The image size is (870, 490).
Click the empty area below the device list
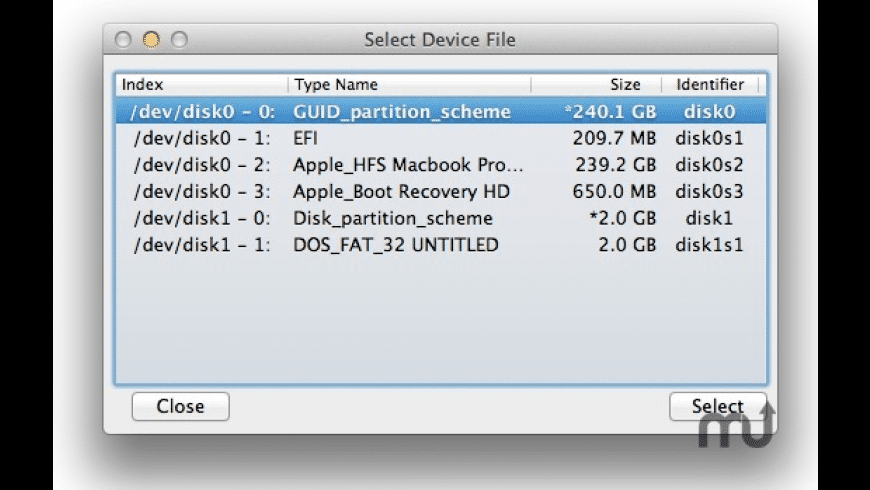click(440, 320)
